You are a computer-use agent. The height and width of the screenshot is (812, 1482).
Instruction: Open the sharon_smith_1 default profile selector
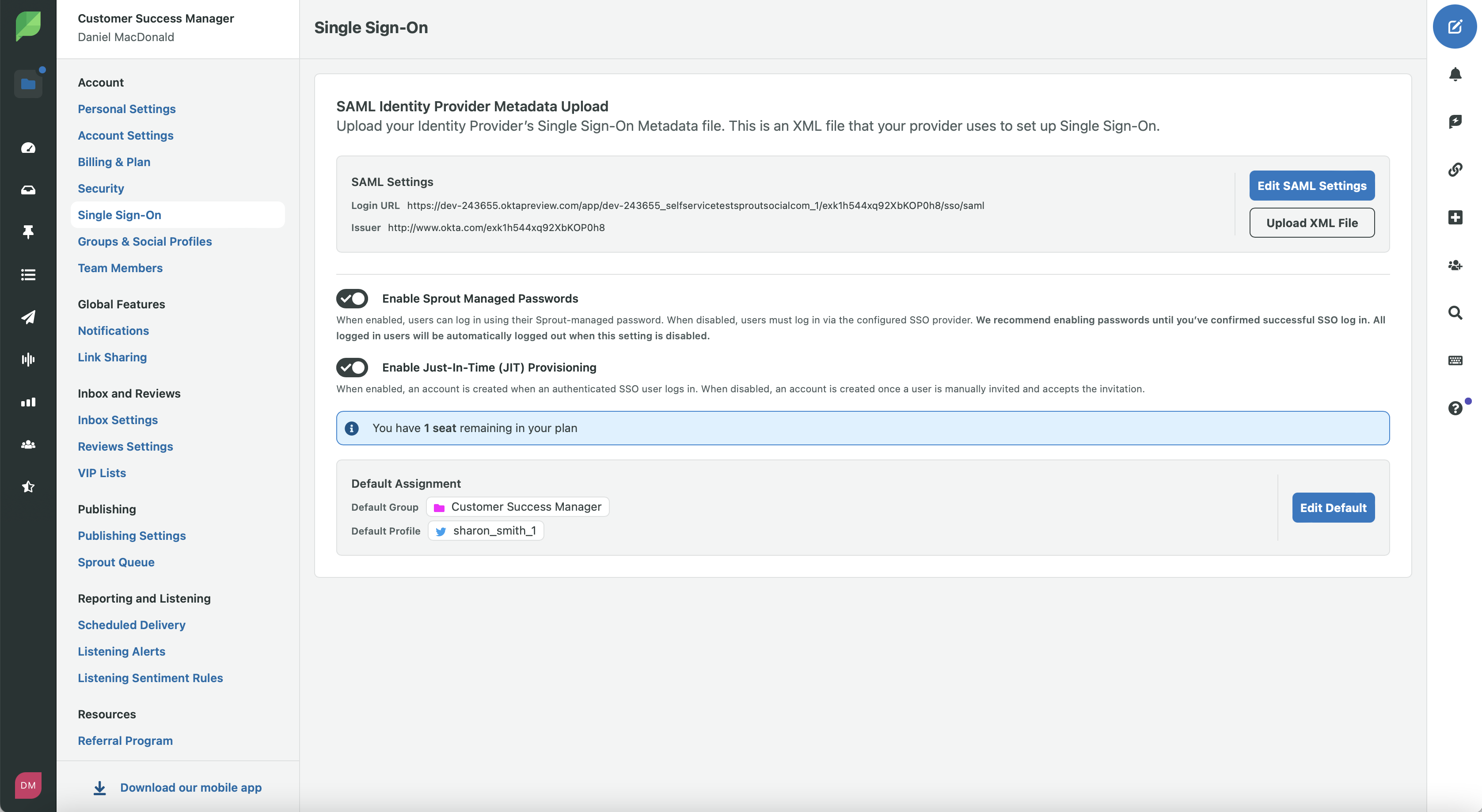pyautogui.click(x=486, y=531)
